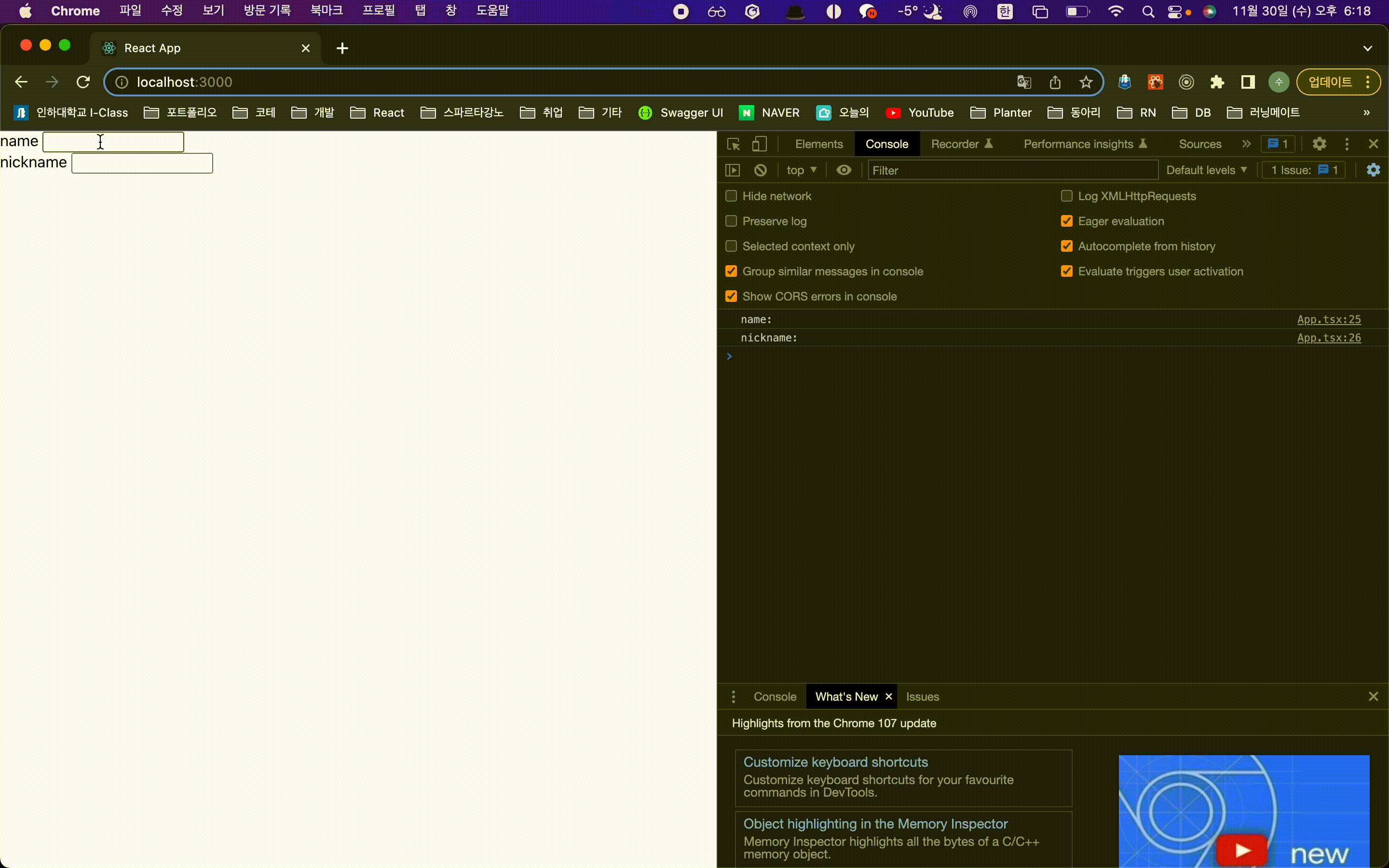The height and width of the screenshot is (868, 1389).
Task: Clear console with the ban icon
Action: [x=761, y=170]
